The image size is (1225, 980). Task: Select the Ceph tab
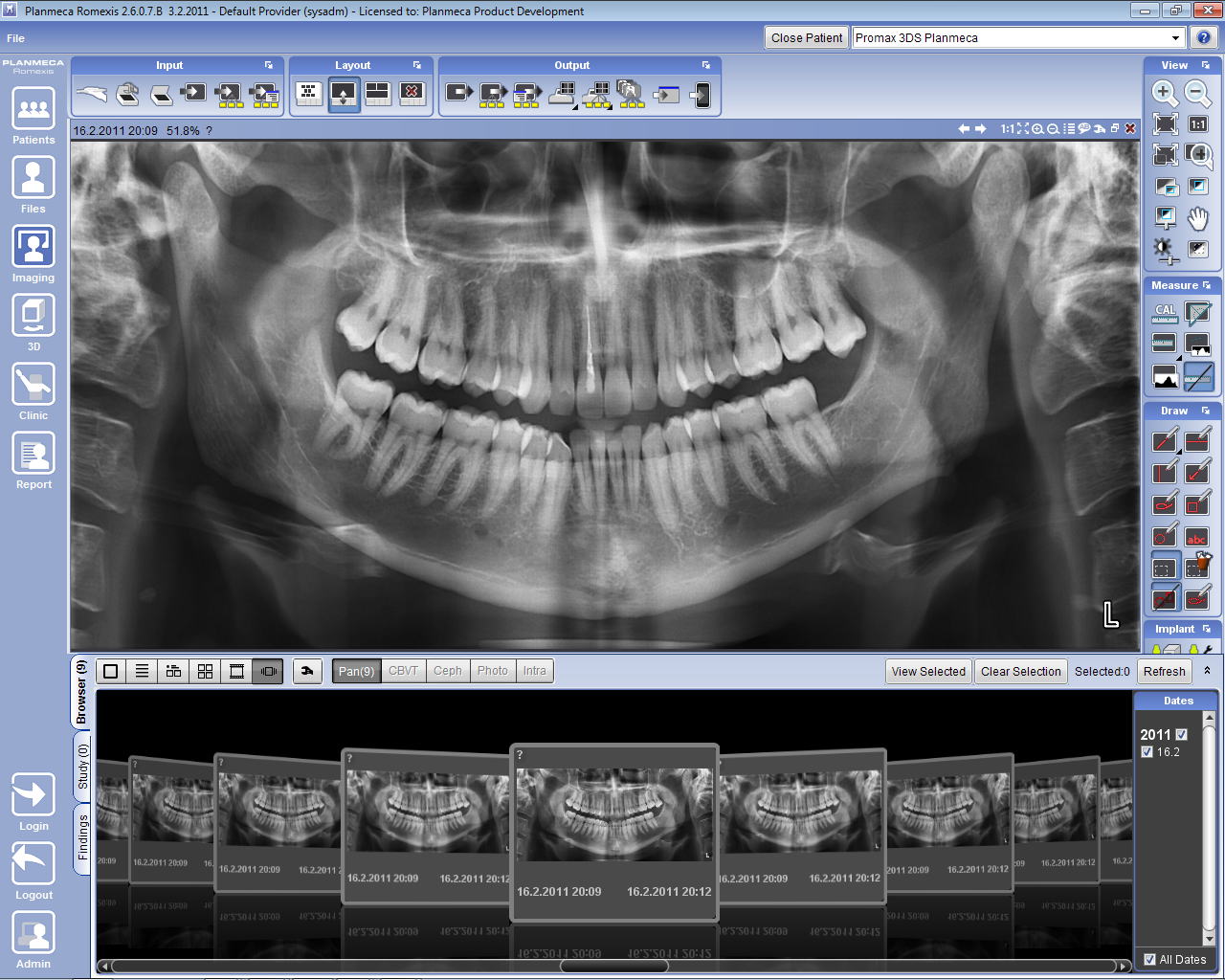pyautogui.click(x=448, y=671)
